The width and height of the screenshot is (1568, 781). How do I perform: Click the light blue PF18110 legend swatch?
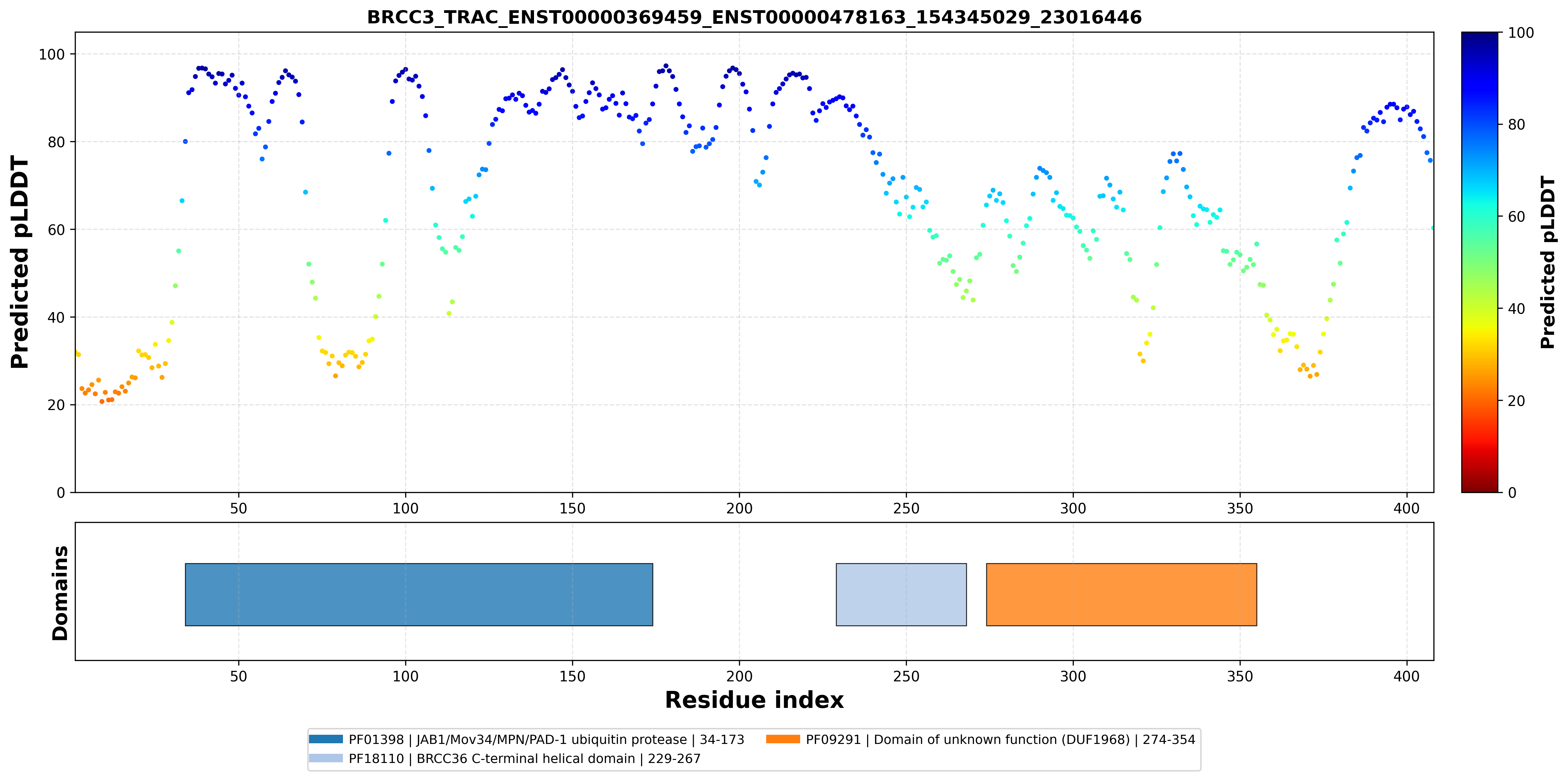(326, 758)
